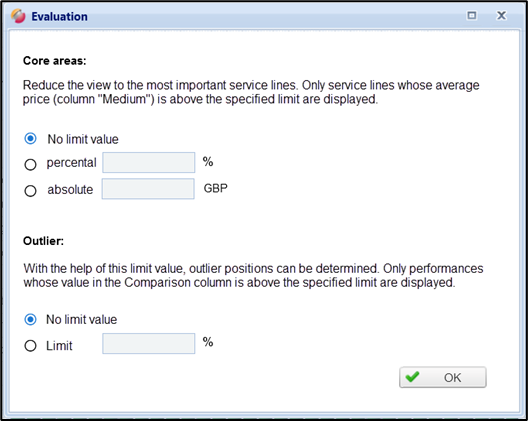Click the 'percental' option label
The image size is (528, 421).
[71, 163]
